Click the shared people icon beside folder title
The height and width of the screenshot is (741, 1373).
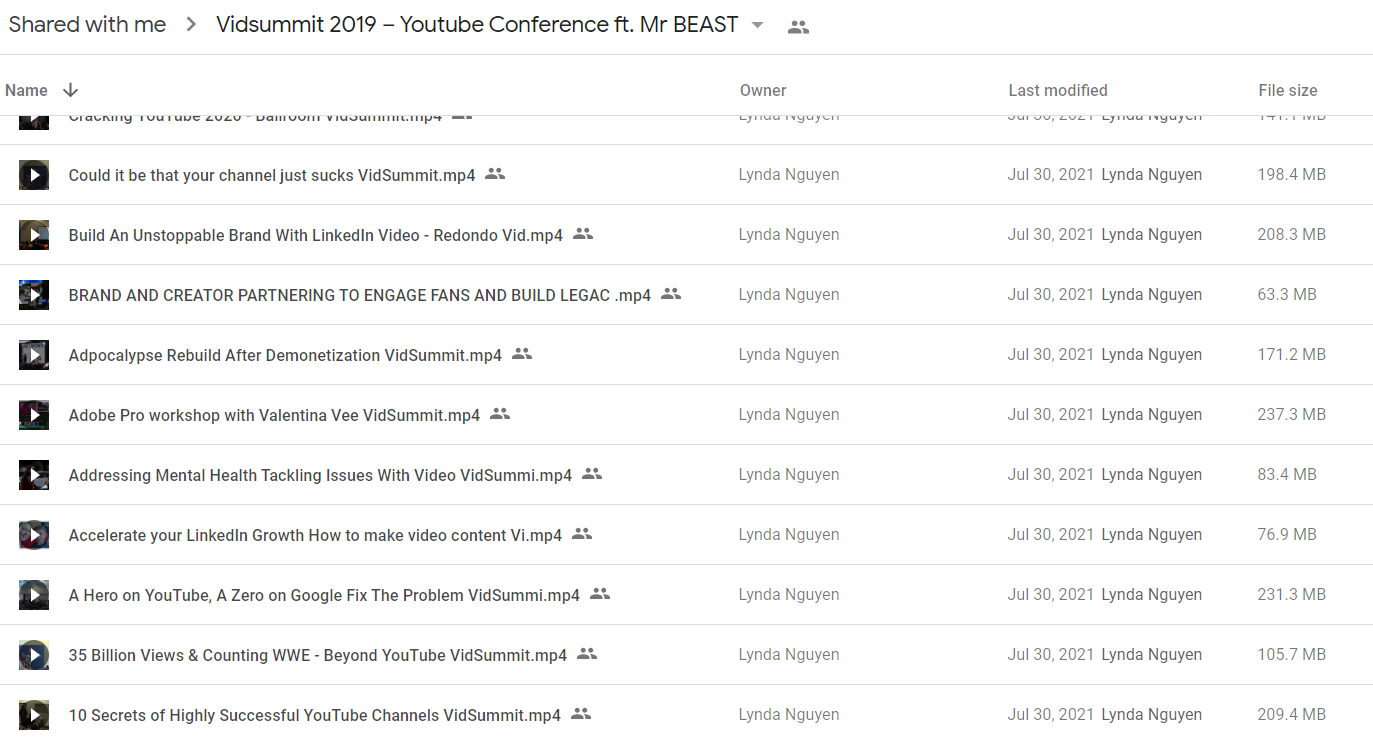(x=798, y=27)
